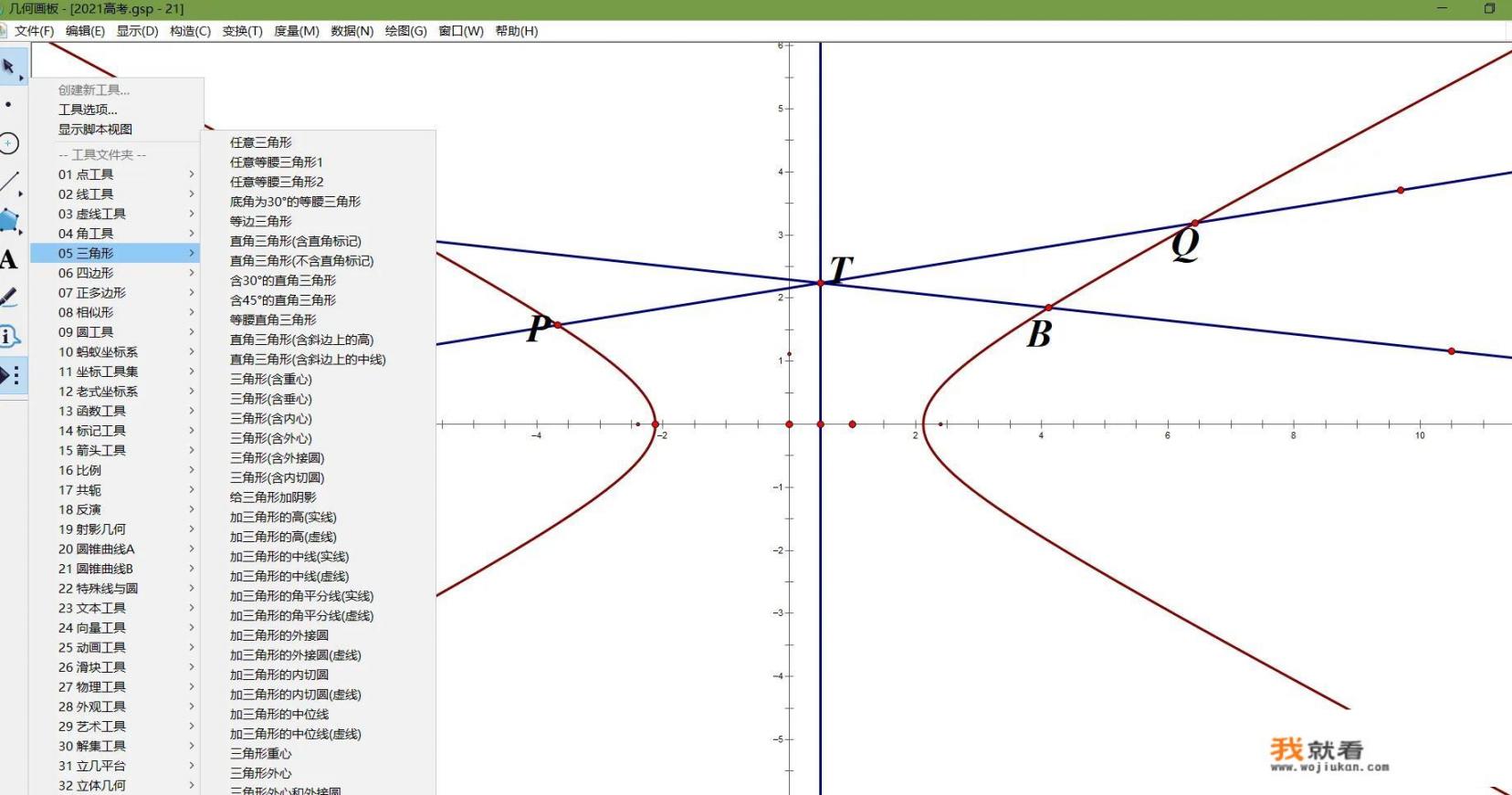Select the Polygon tool
The height and width of the screenshot is (795, 1512).
coord(9,220)
